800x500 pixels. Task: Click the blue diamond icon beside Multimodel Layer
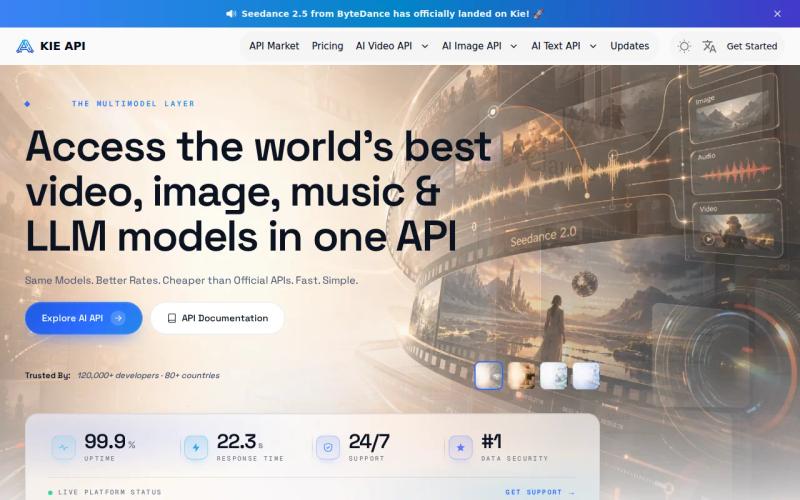tap(28, 104)
